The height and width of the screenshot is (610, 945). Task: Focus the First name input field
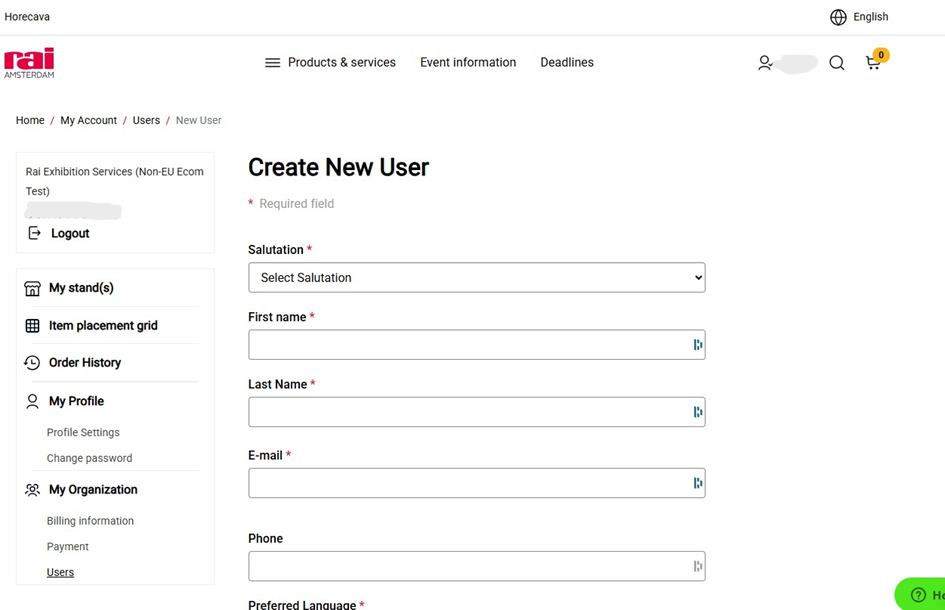[x=477, y=345]
